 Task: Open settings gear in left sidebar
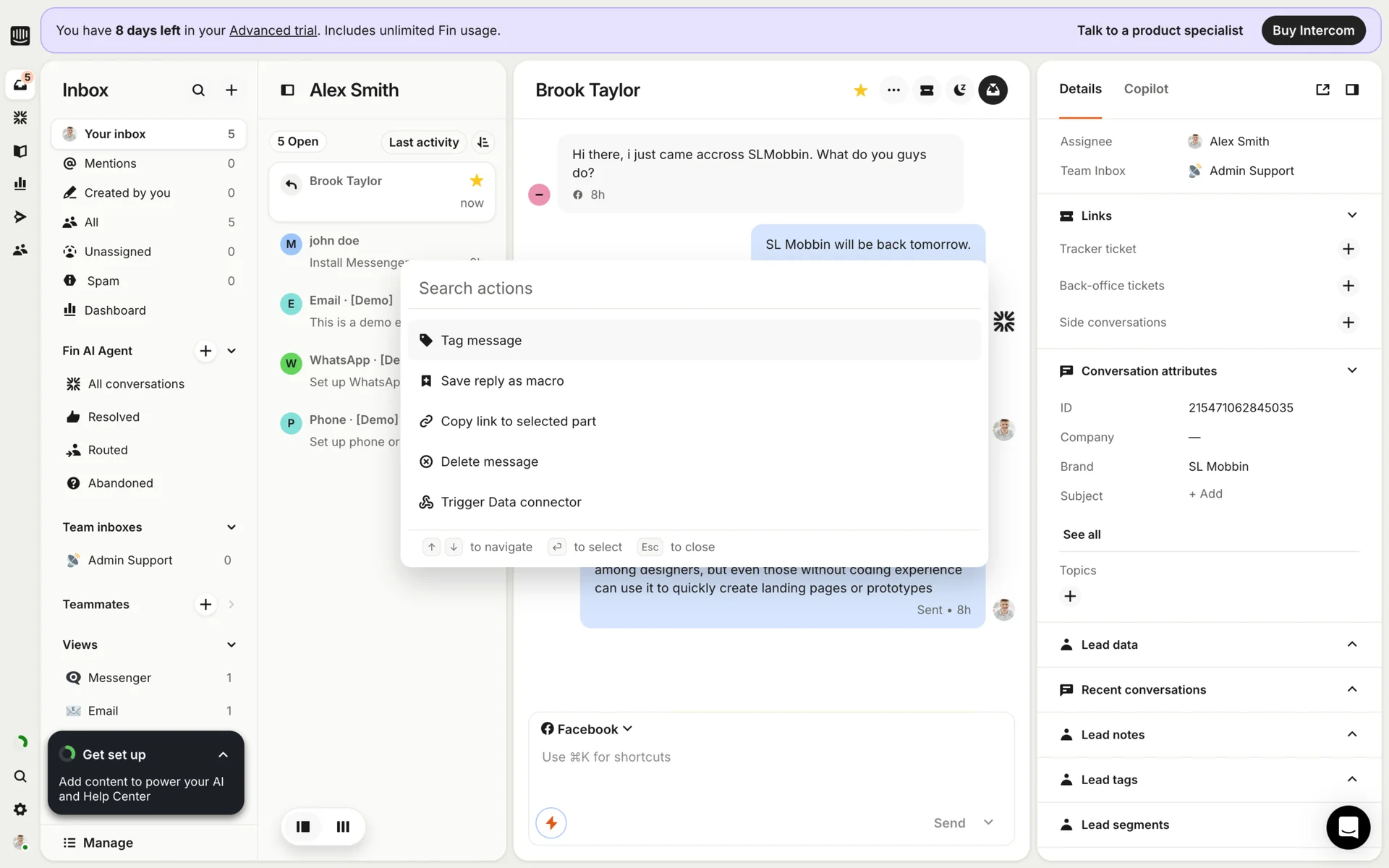click(x=20, y=809)
